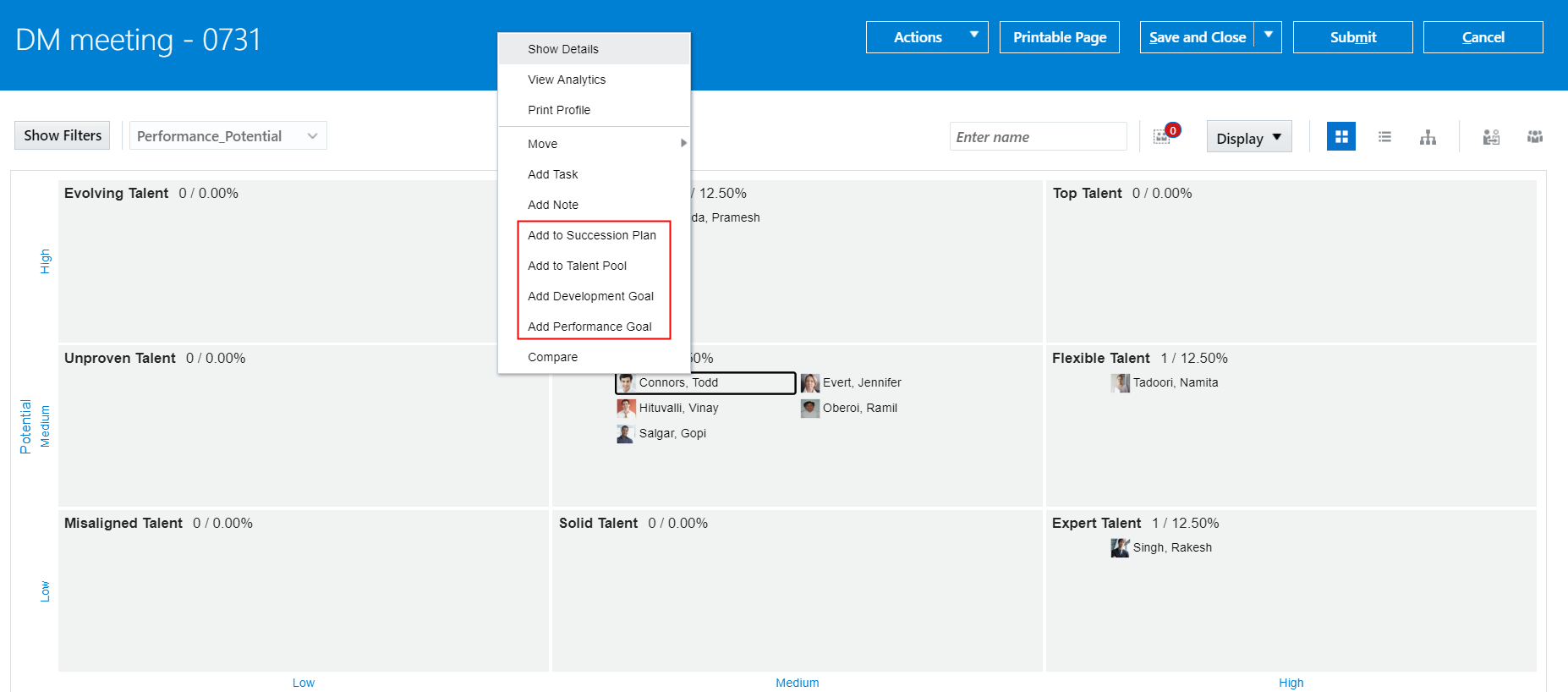Screen dimensions: 1568x692
Task: Click the Printable Page button
Action: click(1060, 37)
